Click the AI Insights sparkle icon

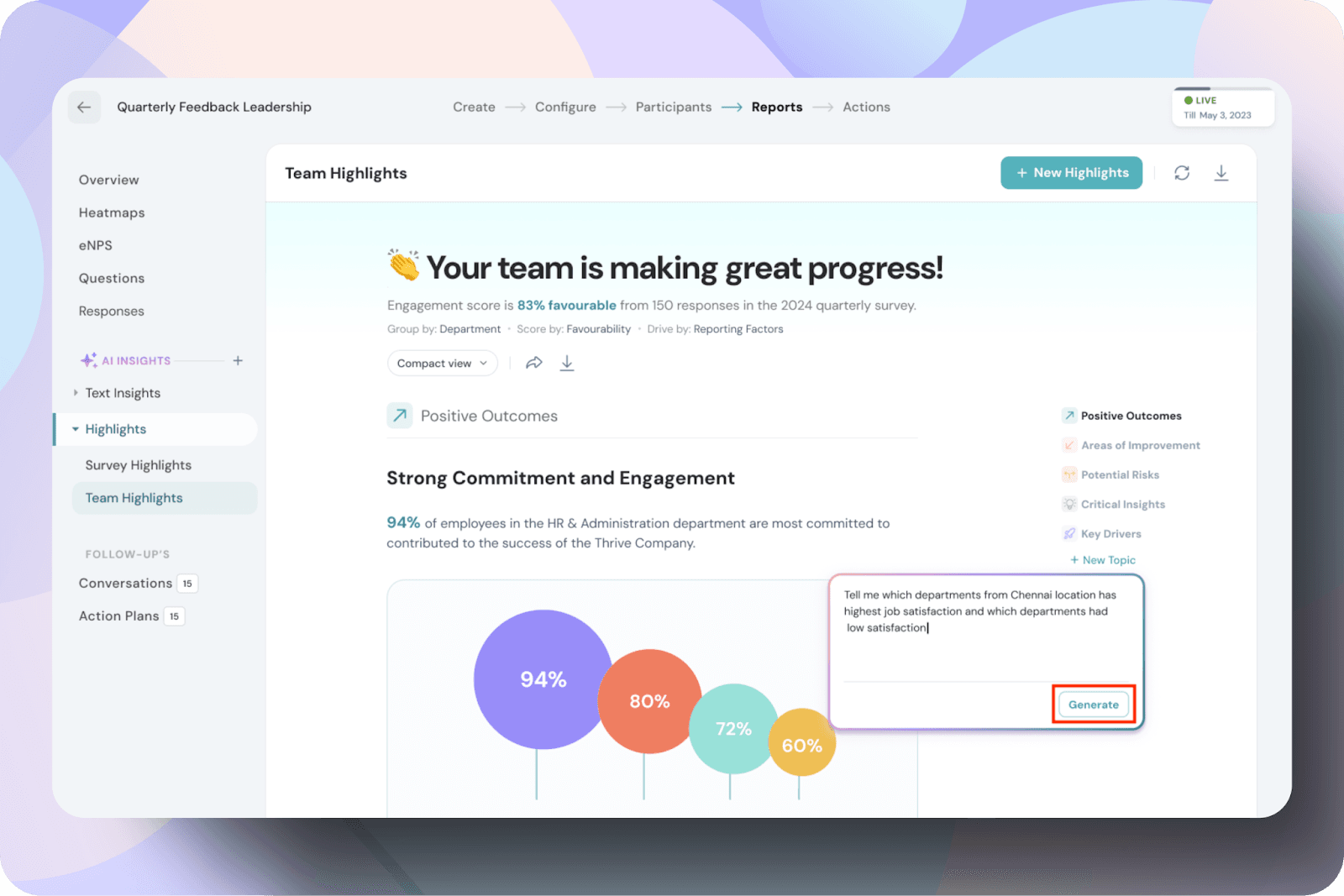click(88, 360)
